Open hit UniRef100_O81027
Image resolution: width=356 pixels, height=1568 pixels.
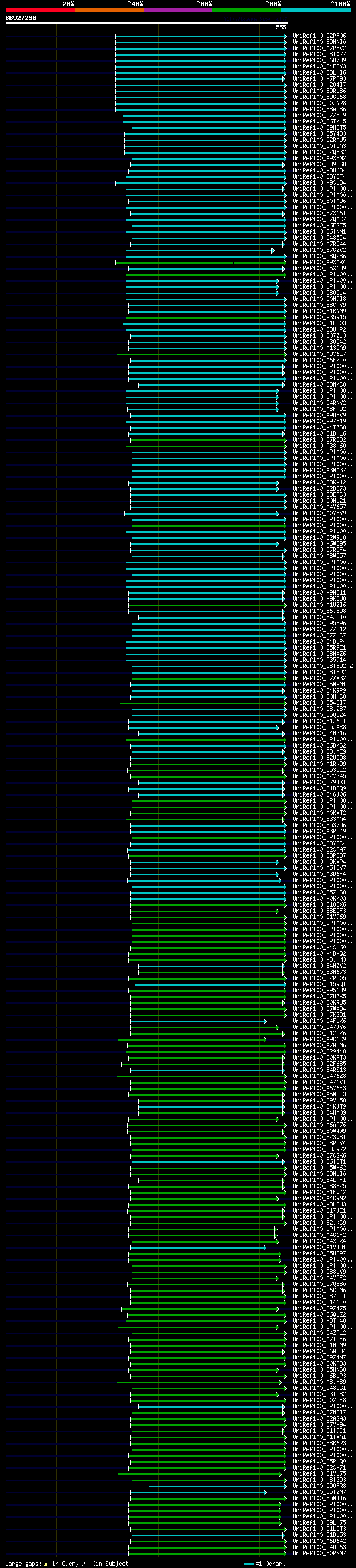pyautogui.click(x=319, y=54)
